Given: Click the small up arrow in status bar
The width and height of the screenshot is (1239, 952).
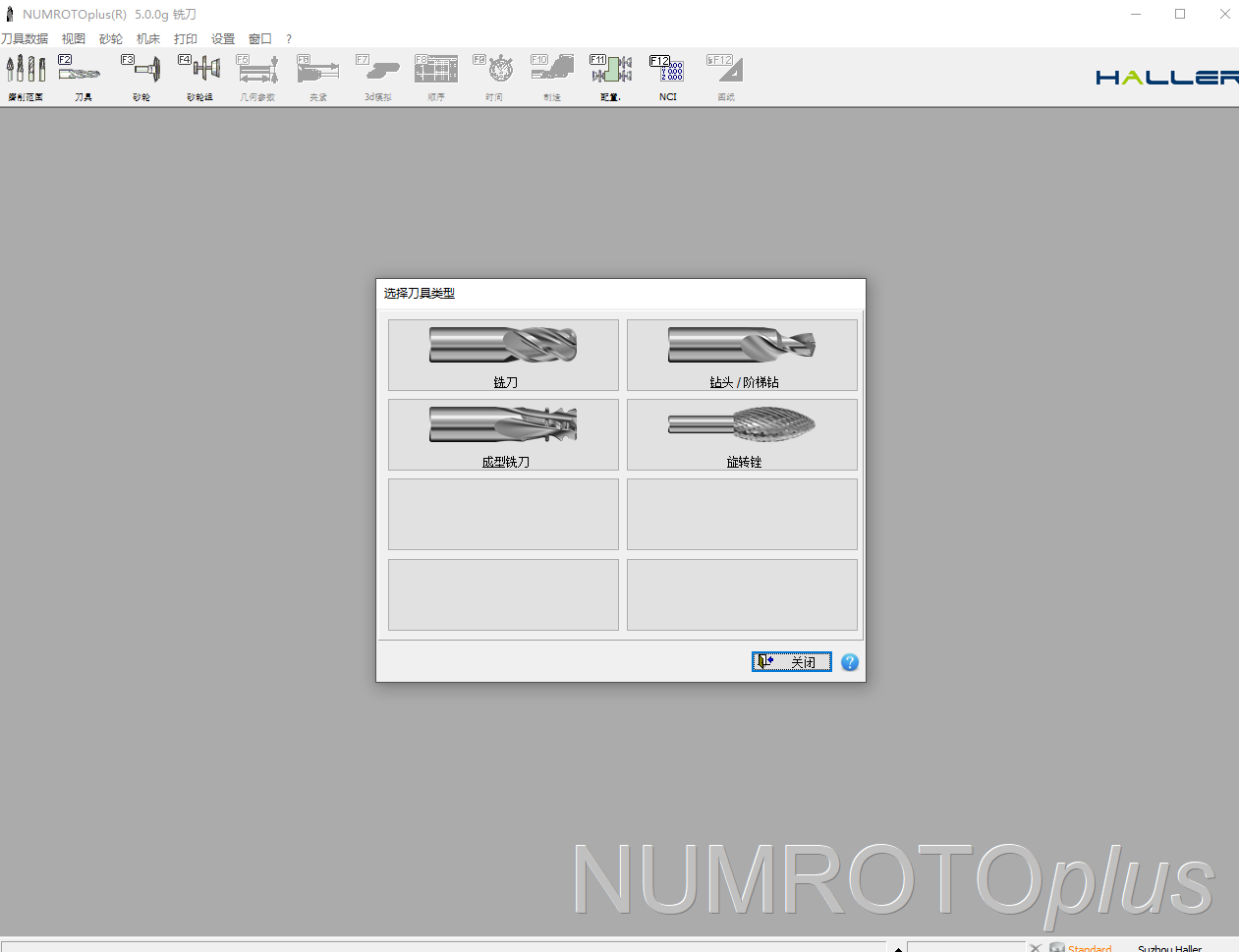Looking at the screenshot, I should coord(898,948).
